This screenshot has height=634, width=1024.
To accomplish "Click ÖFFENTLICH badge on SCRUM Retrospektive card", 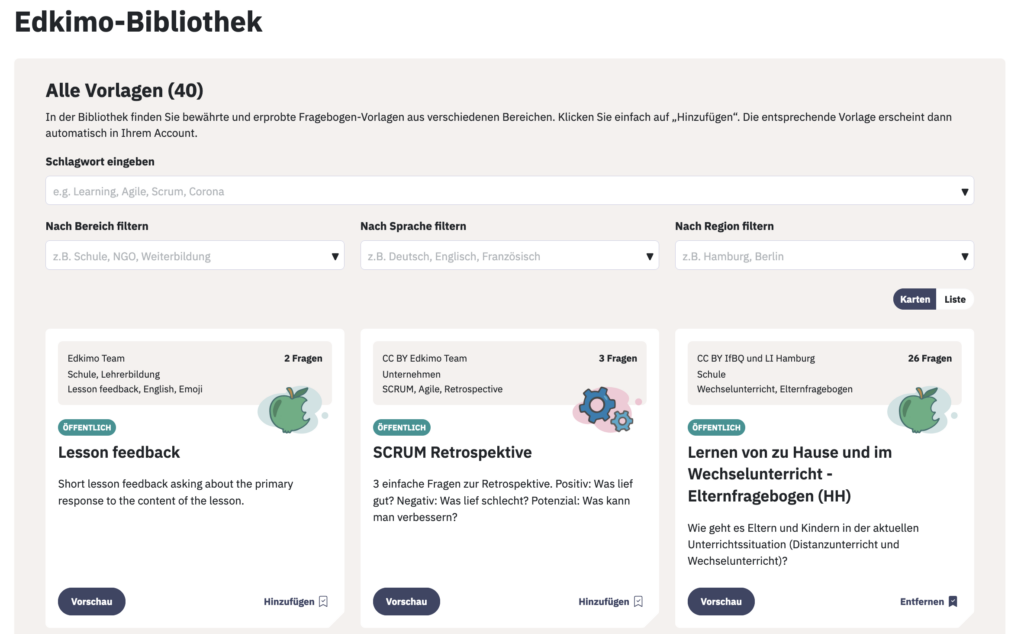I will click(402, 428).
